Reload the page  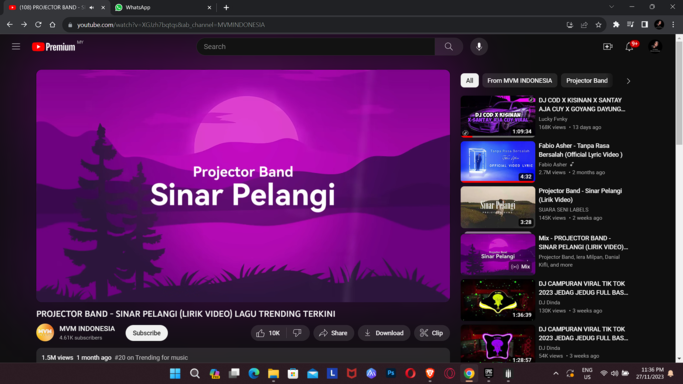coord(38,25)
